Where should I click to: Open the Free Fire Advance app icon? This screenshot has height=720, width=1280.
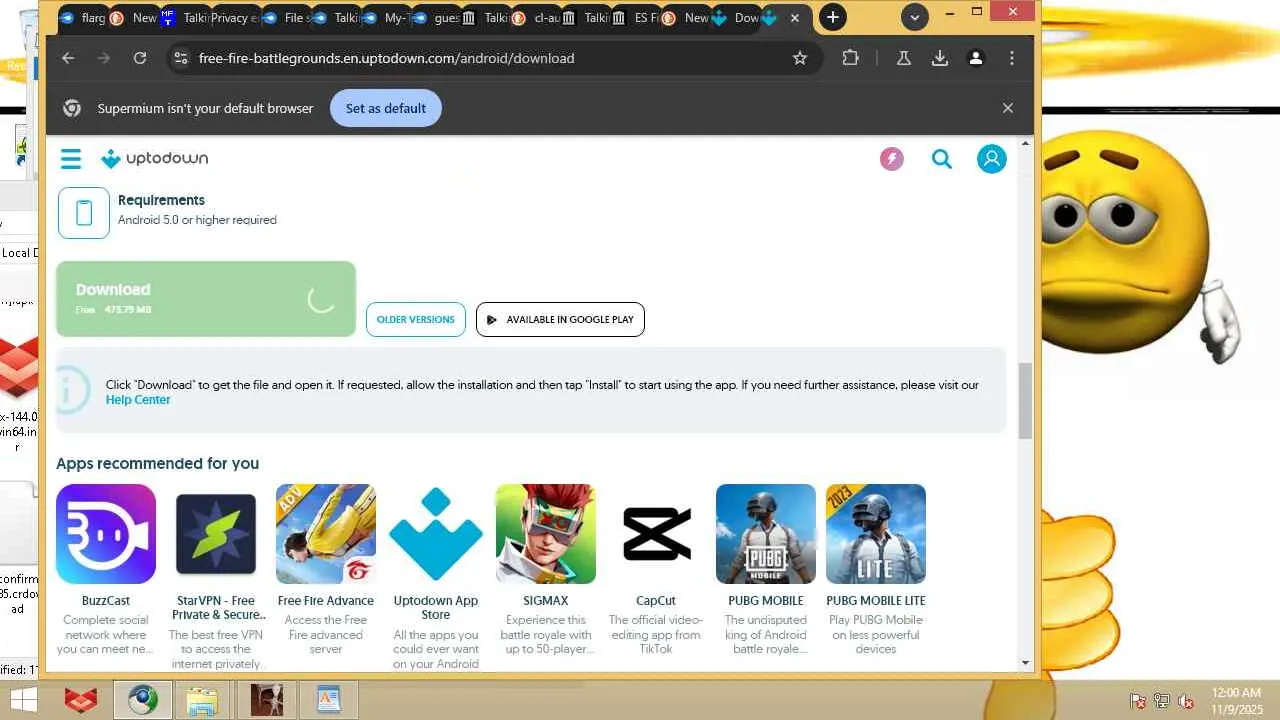(x=326, y=534)
